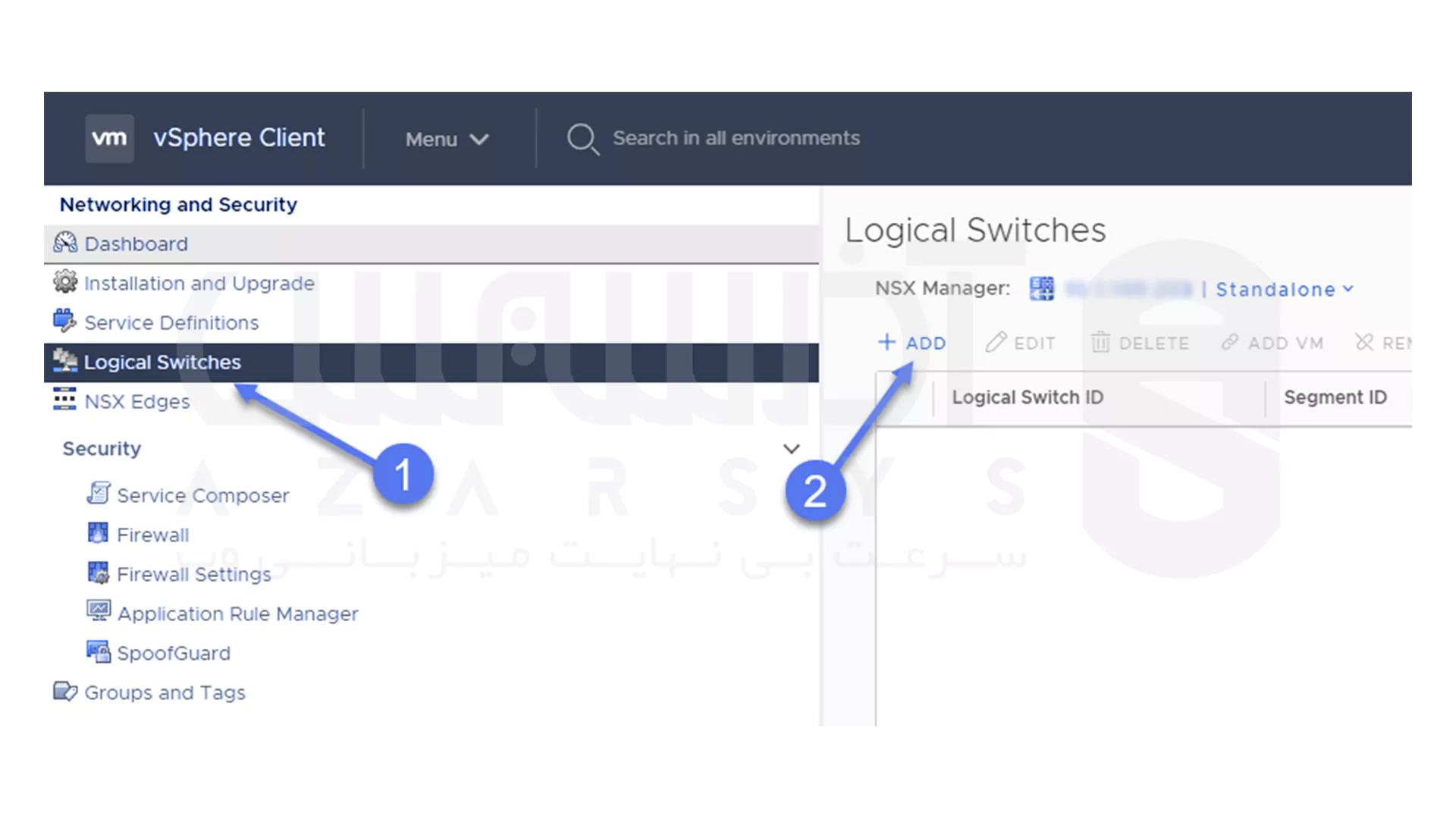Focus the Search in all environments field
Image resolution: width=1456 pixels, height=819 pixels.
[736, 138]
